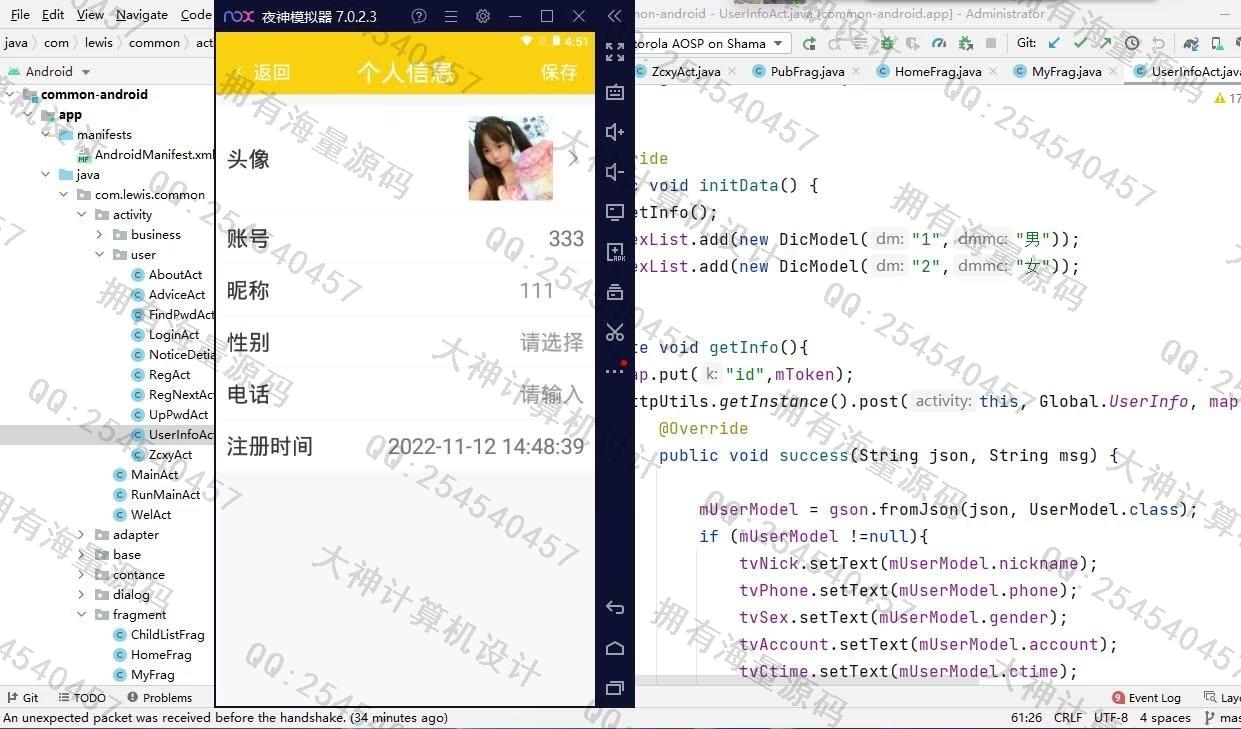Screen dimensions: 1241x729
Task: Tap the Android back button in Nox
Action: 615,608
